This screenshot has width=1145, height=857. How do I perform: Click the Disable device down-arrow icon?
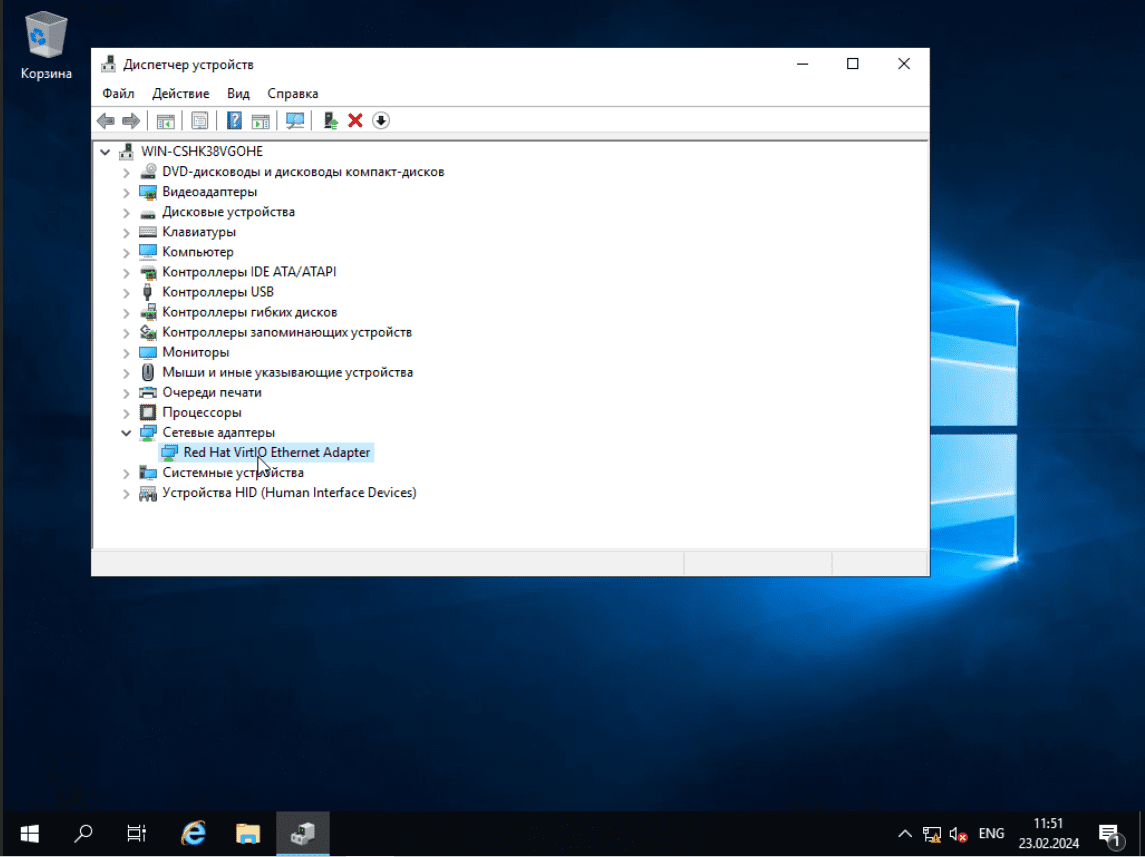click(380, 120)
